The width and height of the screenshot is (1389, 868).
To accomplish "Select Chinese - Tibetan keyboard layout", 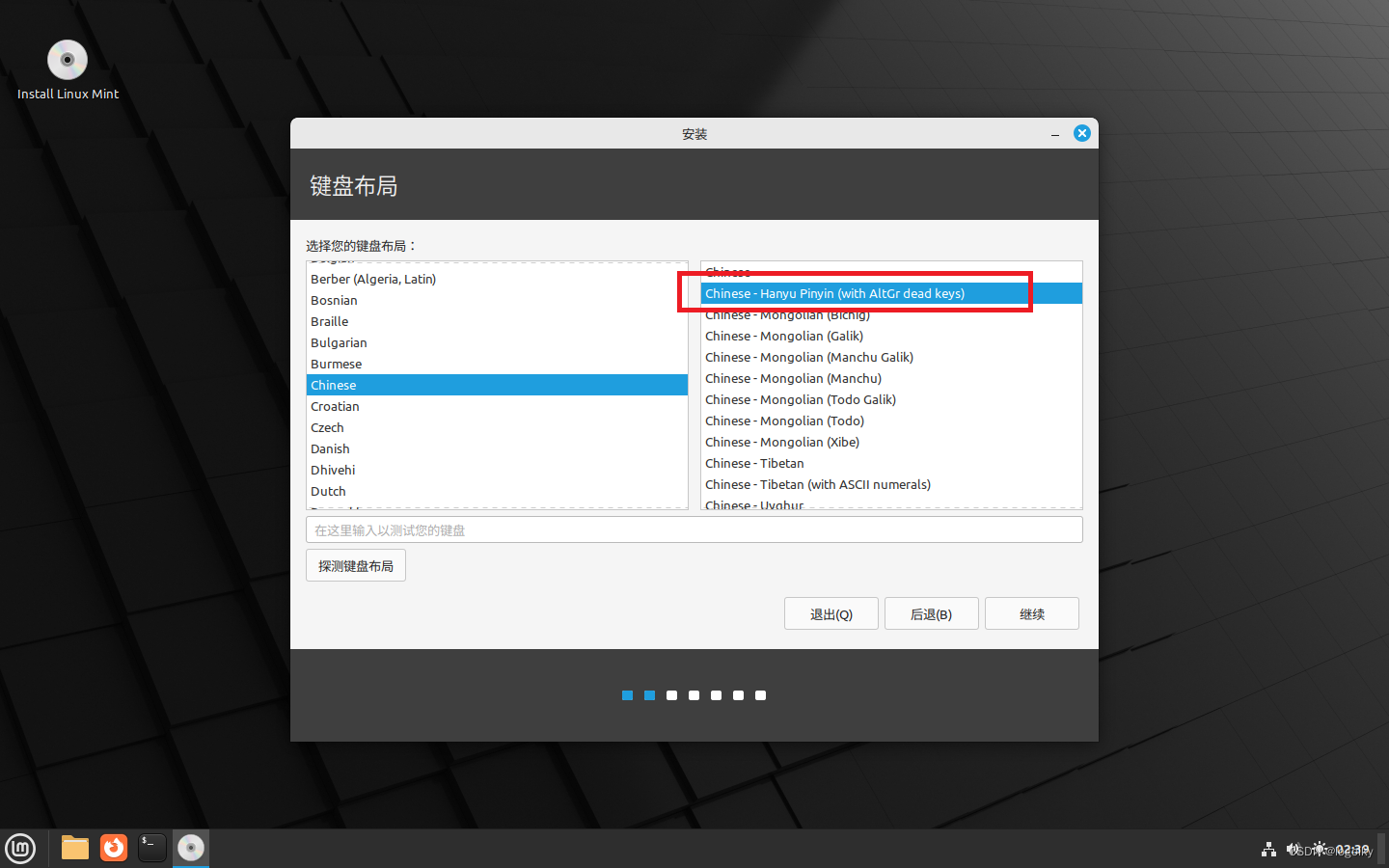I will point(753,463).
